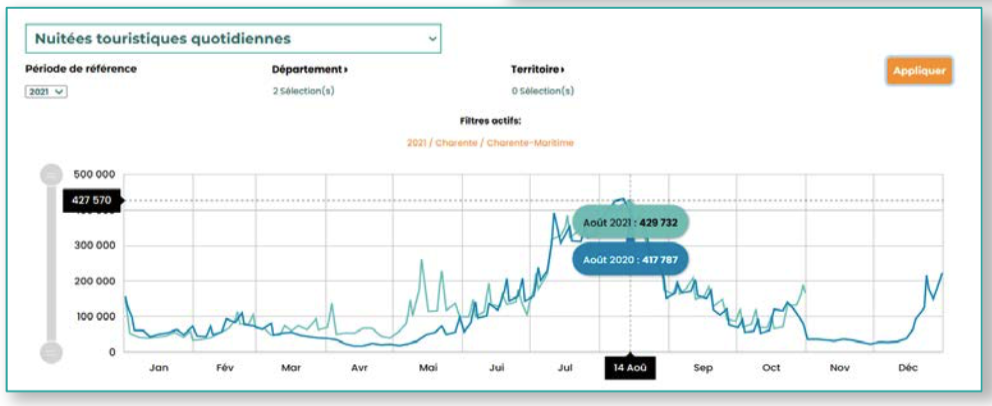The height and width of the screenshot is (406, 992).
Task: Expand the Département filter
Action: tap(309, 70)
